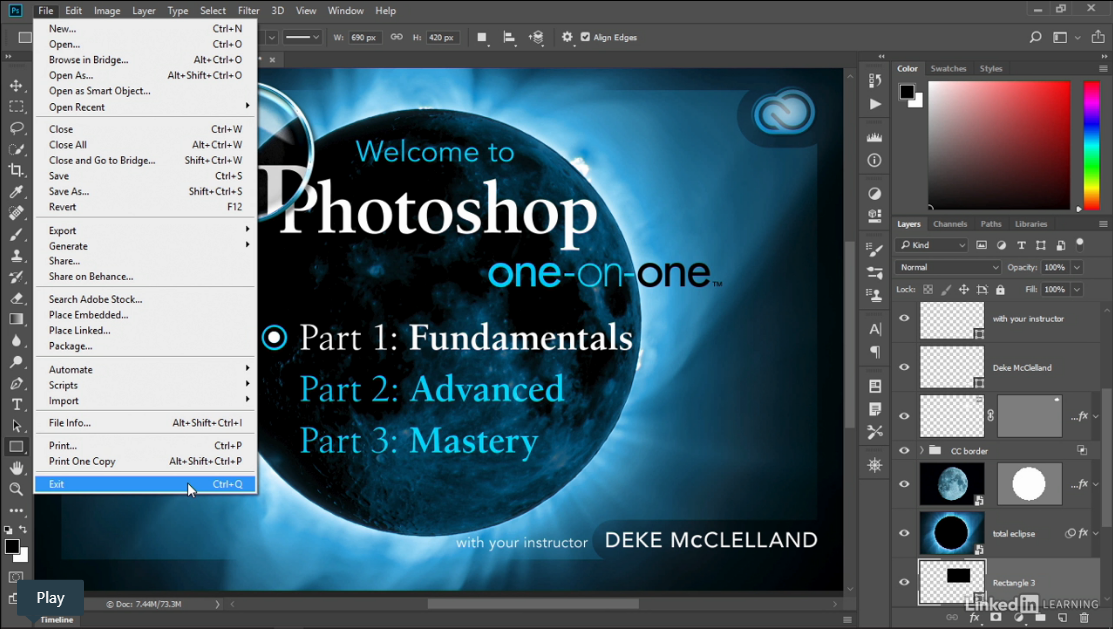Select the Rectangle shape tool
This screenshot has height=629, width=1113.
16,447
